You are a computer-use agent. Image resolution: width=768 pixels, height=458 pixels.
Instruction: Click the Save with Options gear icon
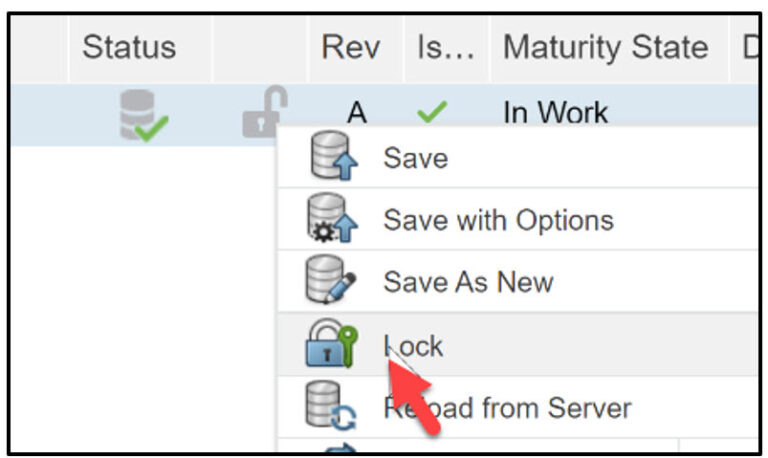(326, 221)
